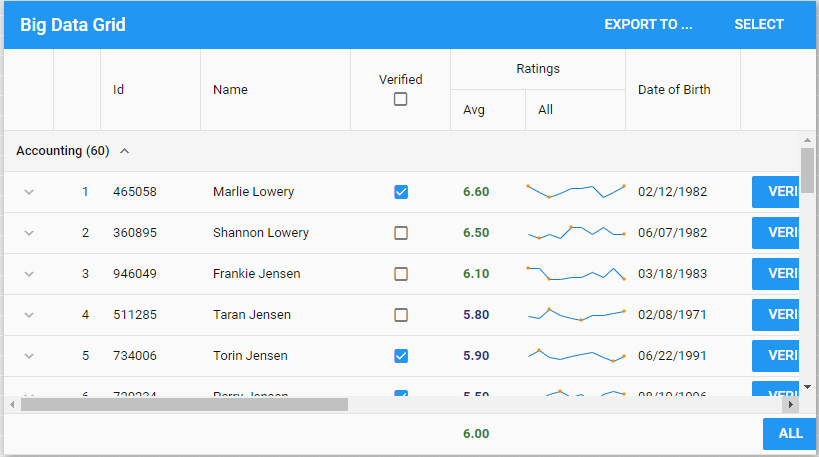Viewport: 819px width, 457px height.
Task: Click the name Shannon Lowery
Action: pos(261,233)
